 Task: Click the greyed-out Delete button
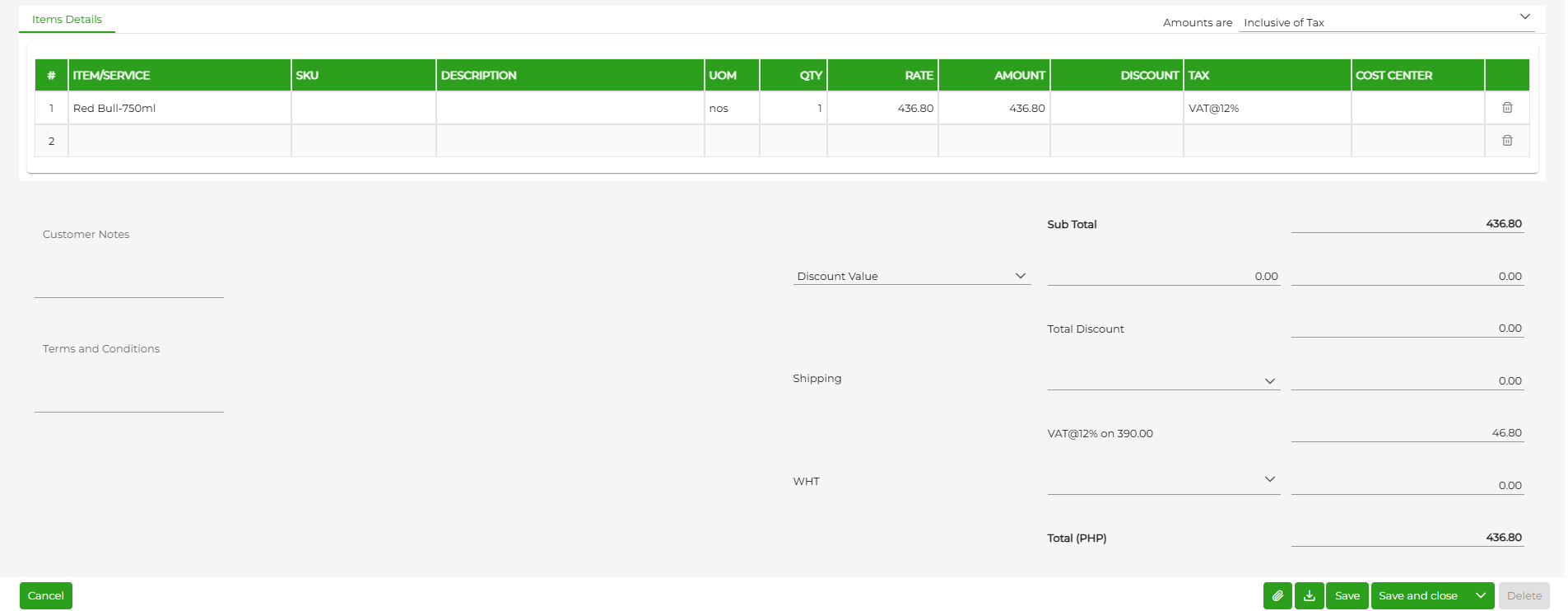pos(1524,595)
